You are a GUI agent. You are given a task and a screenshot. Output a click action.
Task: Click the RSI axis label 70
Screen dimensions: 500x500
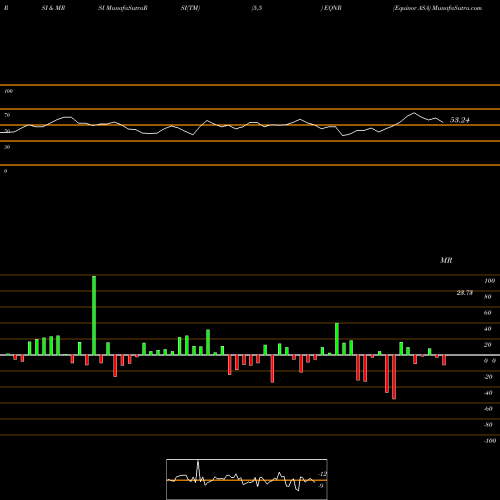[x=7, y=115]
